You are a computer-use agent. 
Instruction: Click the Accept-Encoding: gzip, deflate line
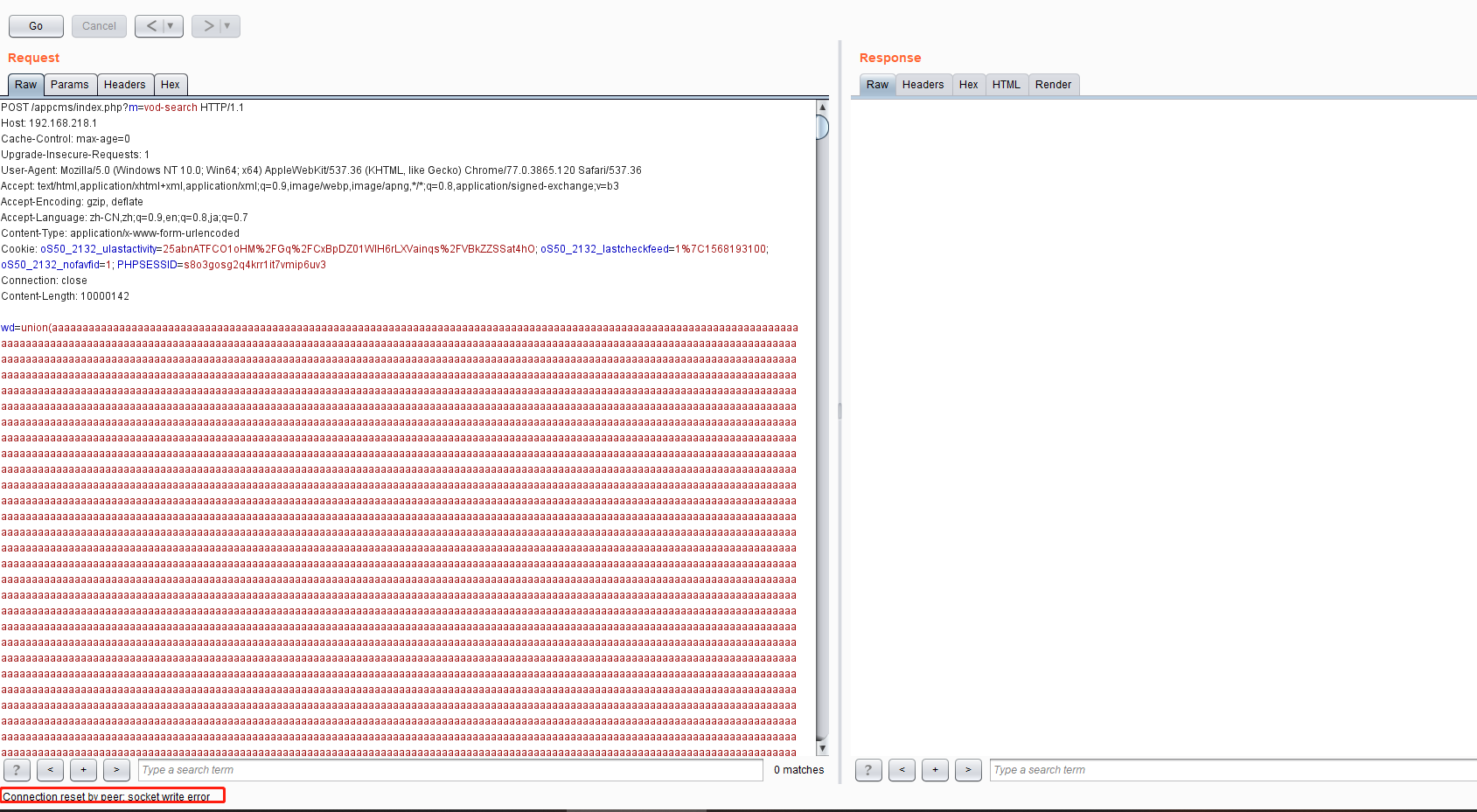tap(72, 202)
